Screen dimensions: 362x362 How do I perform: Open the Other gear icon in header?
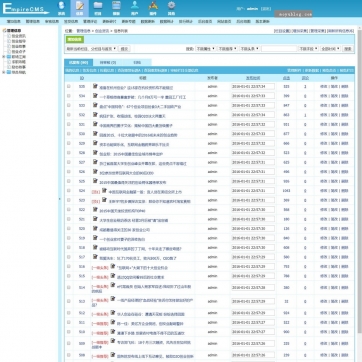pos(171,8)
